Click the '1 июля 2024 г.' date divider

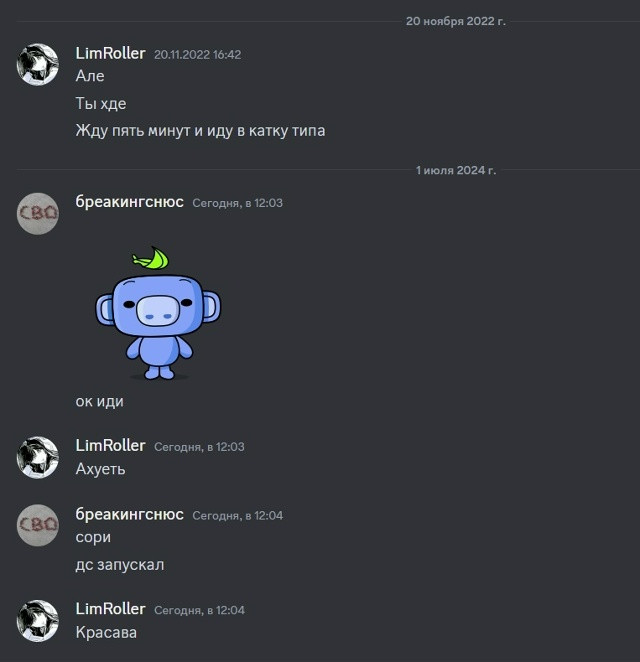(x=456, y=170)
